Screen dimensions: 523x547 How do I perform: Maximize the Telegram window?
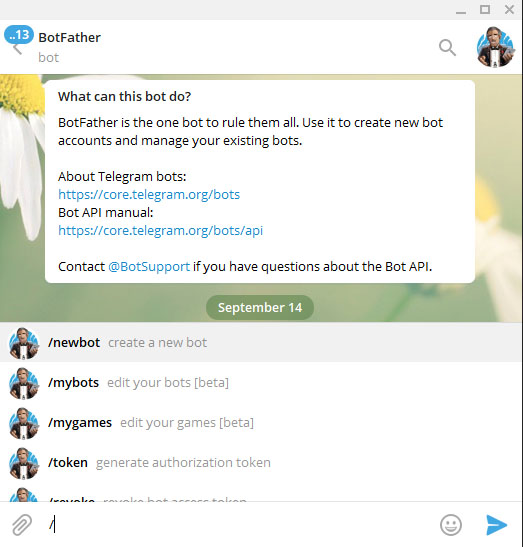[485, 9]
